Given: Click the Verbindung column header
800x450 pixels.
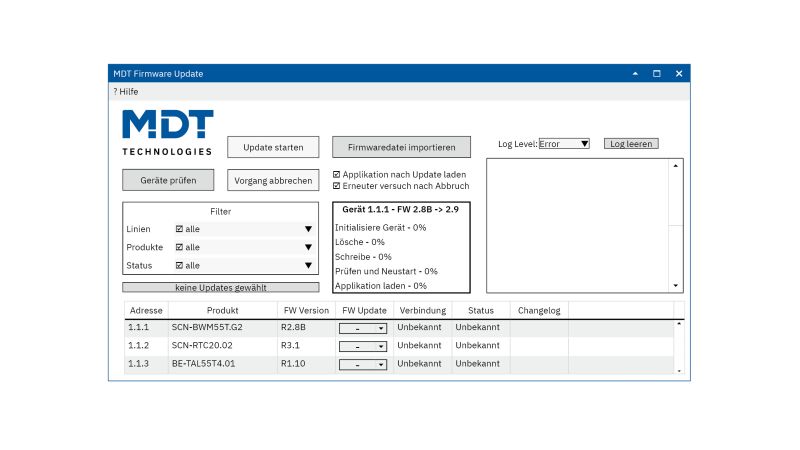Looking at the screenshot, I should (422, 310).
